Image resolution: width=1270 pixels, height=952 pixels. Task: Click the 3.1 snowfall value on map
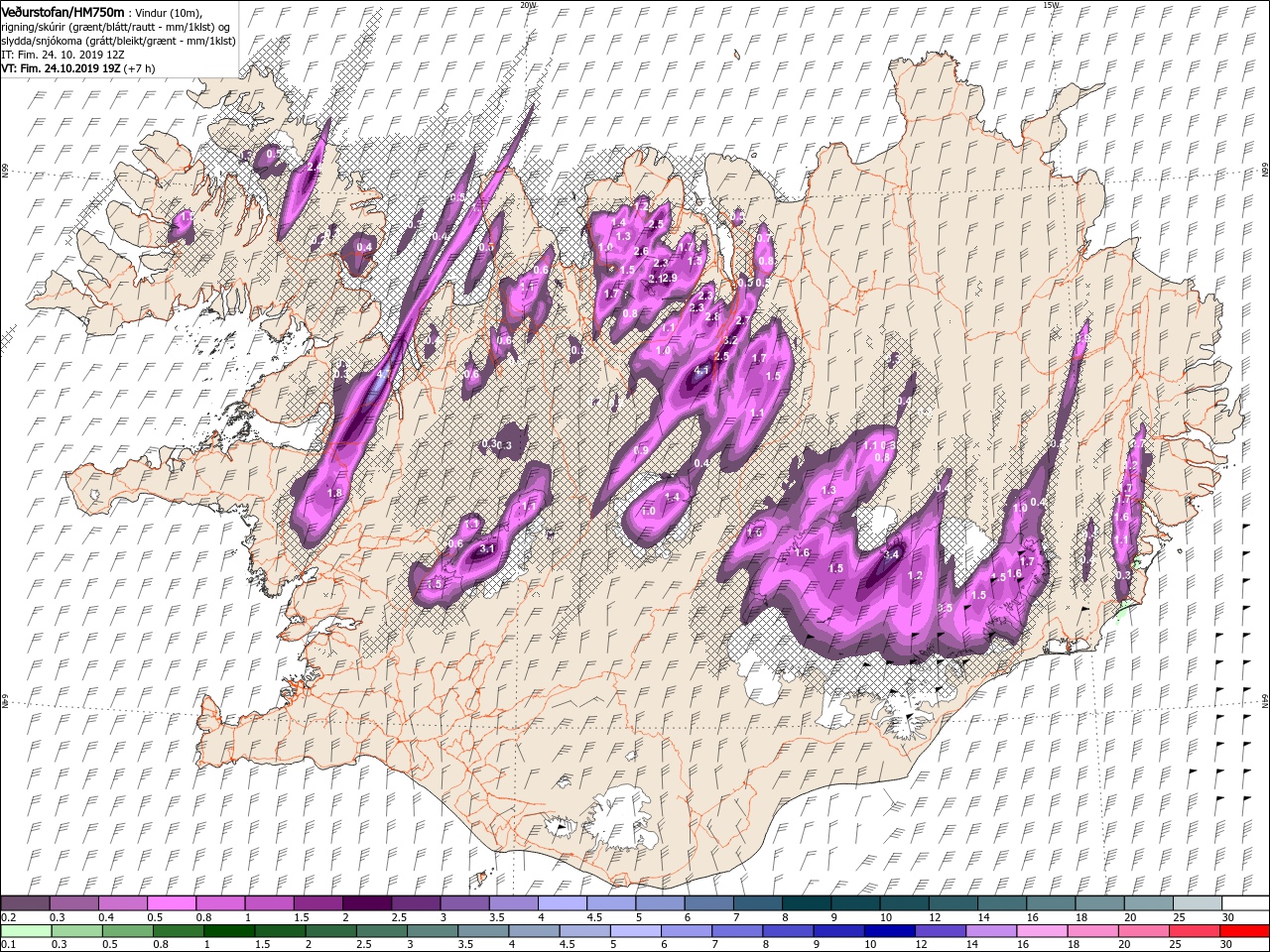[x=487, y=548]
